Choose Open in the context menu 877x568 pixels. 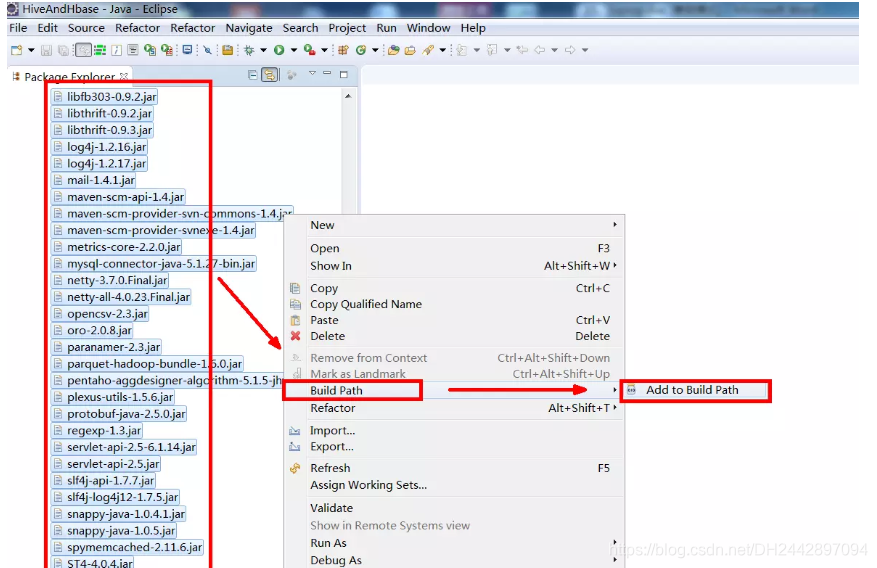click(454, 248)
